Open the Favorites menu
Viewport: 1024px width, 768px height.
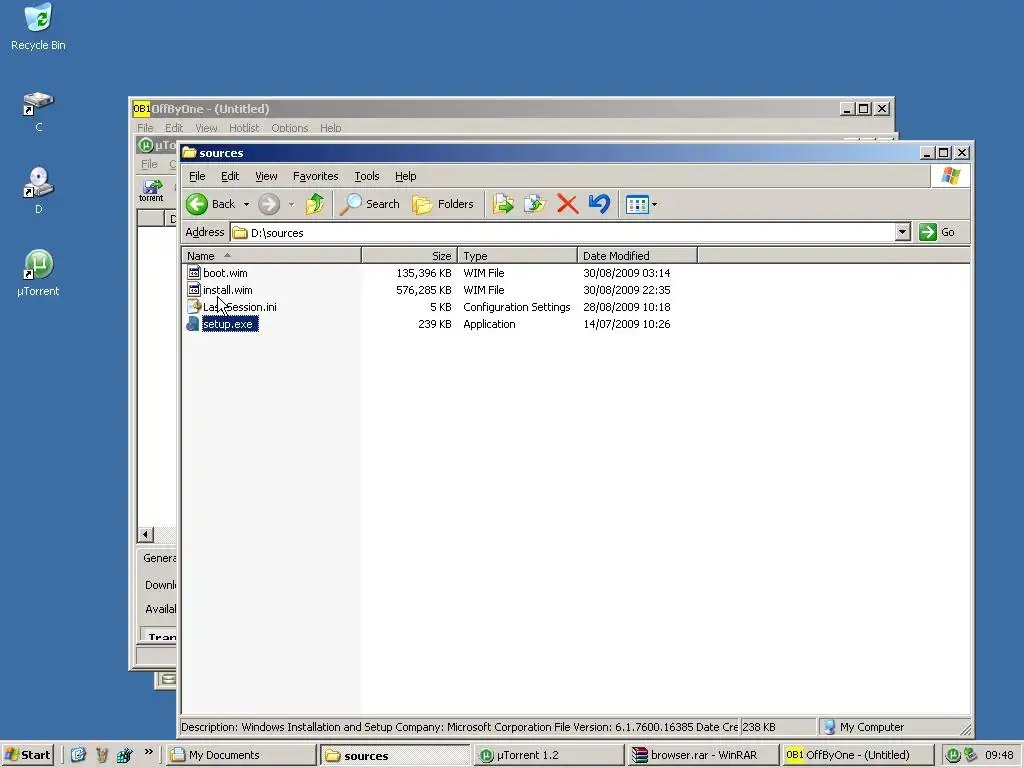coord(315,176)
